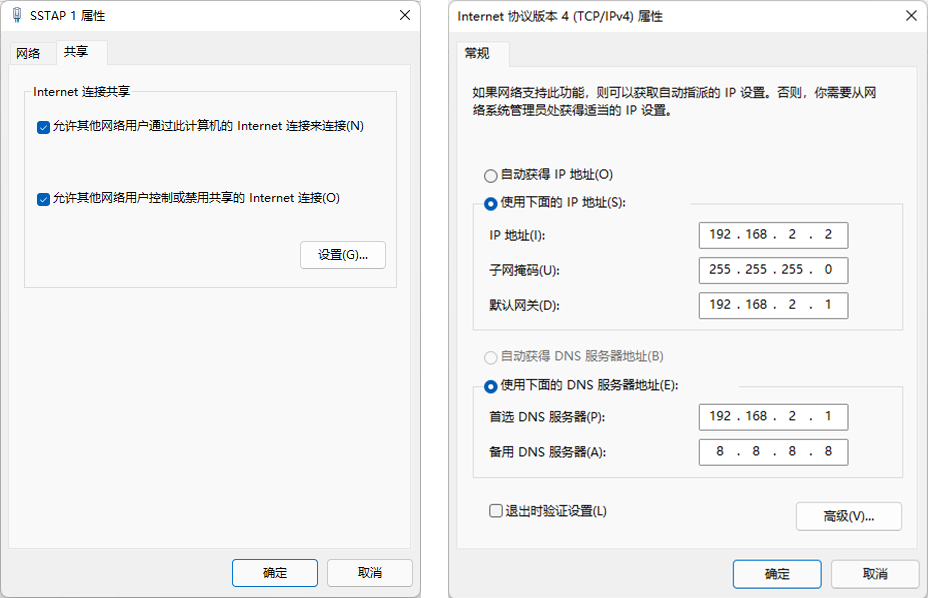This screenshot has width=928, height=598.
Task: Enable 退出时验证设置 checkbox
Action: point(496,510)
